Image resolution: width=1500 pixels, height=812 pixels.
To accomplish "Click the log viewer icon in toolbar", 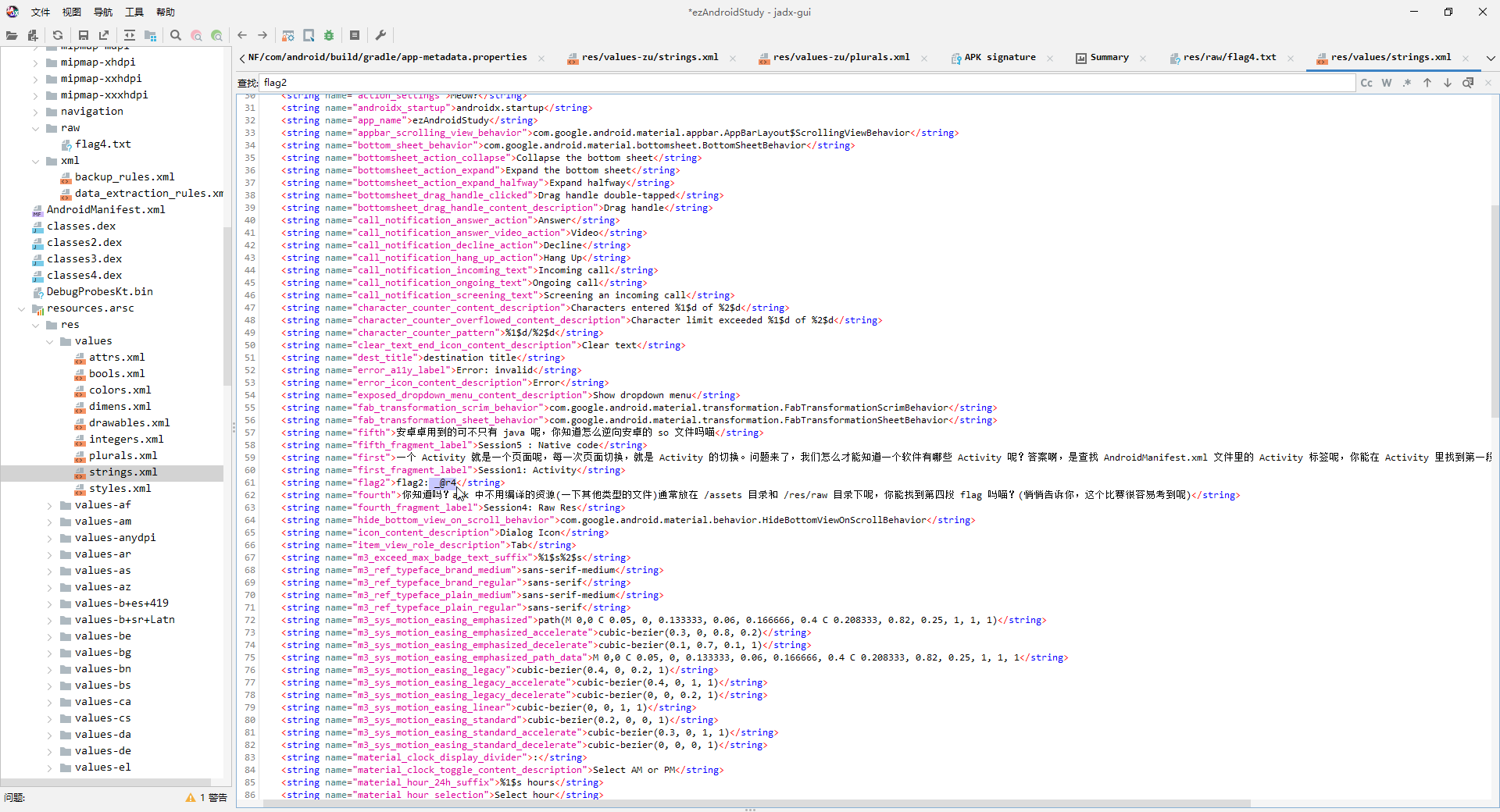I will pos(354,35).
